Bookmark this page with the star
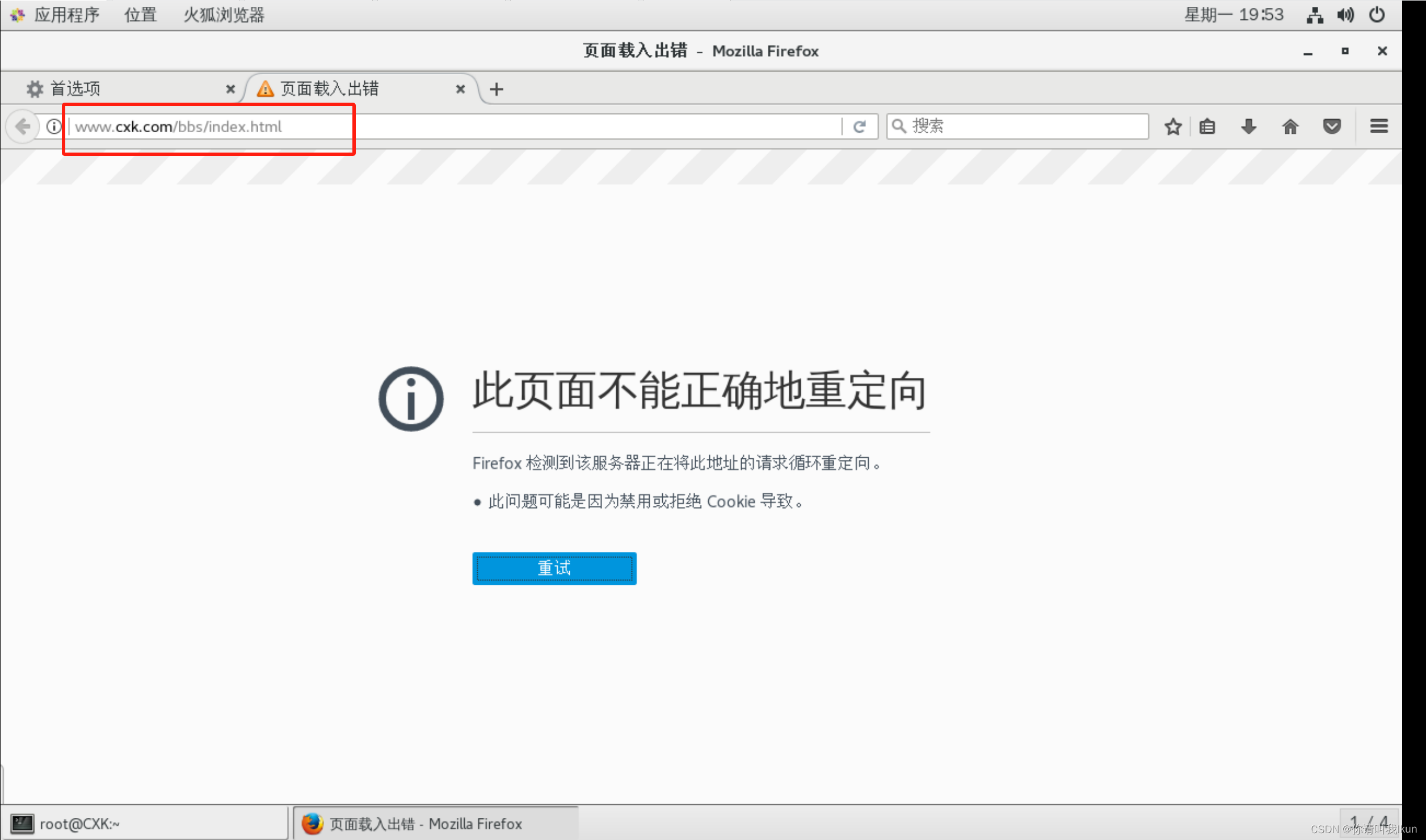1426x840 pixels. (1172, 126)
